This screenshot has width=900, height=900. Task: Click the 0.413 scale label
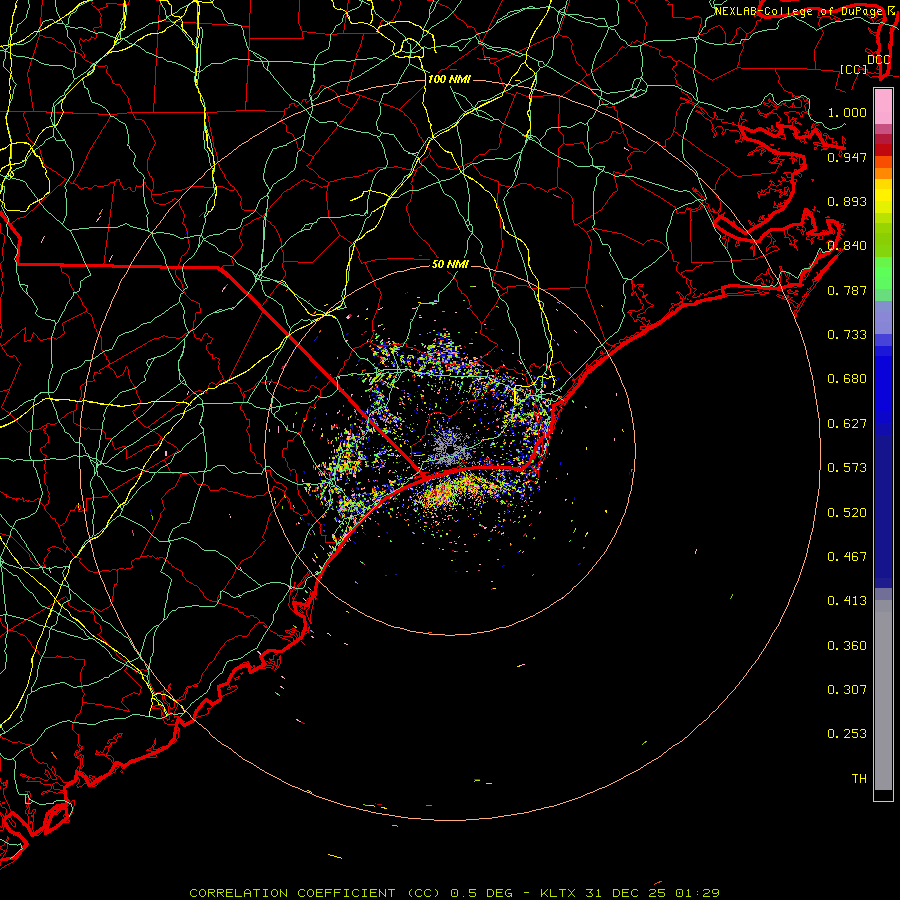847,601
